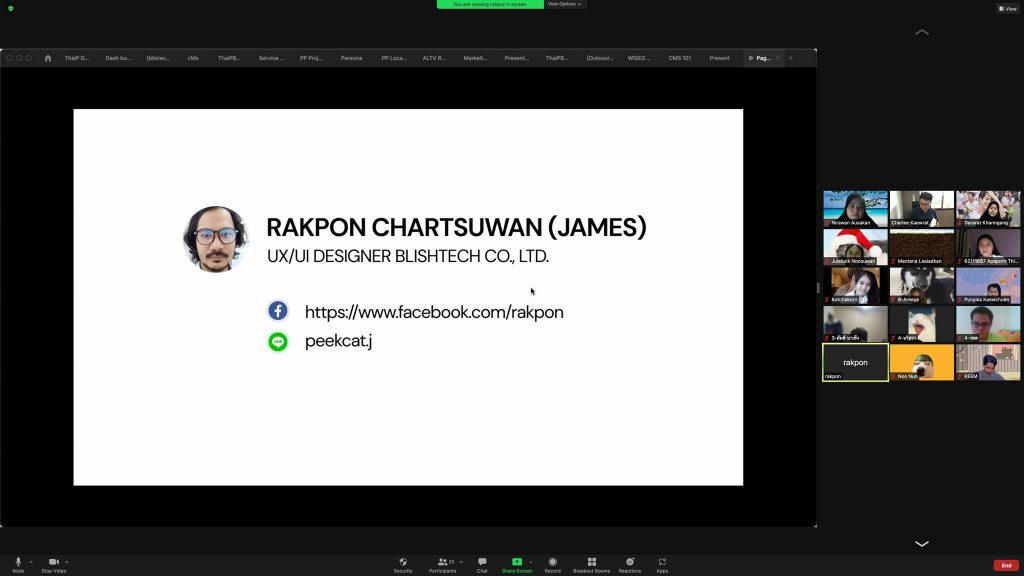Select the rakpon participant tile

click(x=856, y=362)
